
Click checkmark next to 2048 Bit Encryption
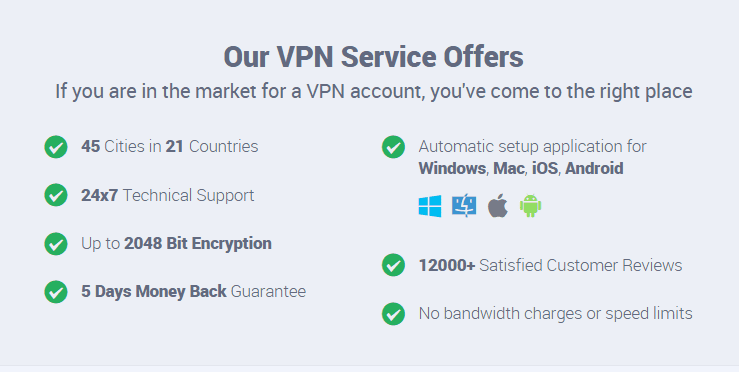(x=56, y=244)
